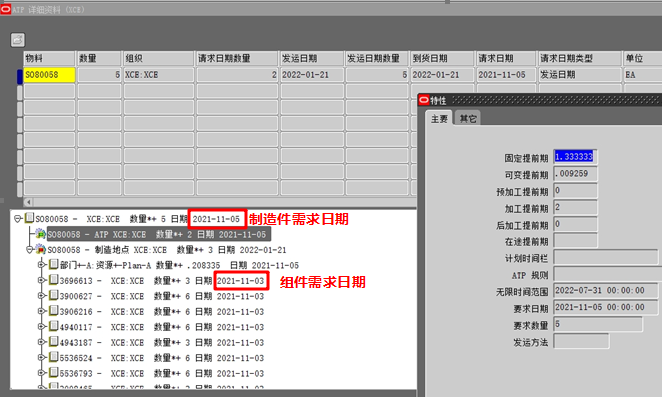Expand component 4943187 node
662x397 pixels.
coord(41,342)
